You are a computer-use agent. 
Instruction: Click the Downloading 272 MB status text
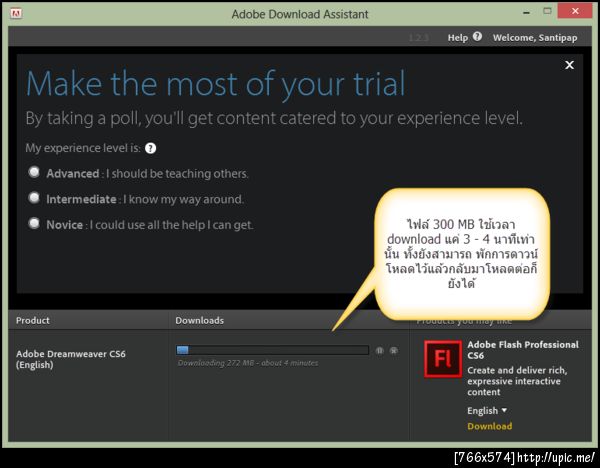[x=248, y=363]
